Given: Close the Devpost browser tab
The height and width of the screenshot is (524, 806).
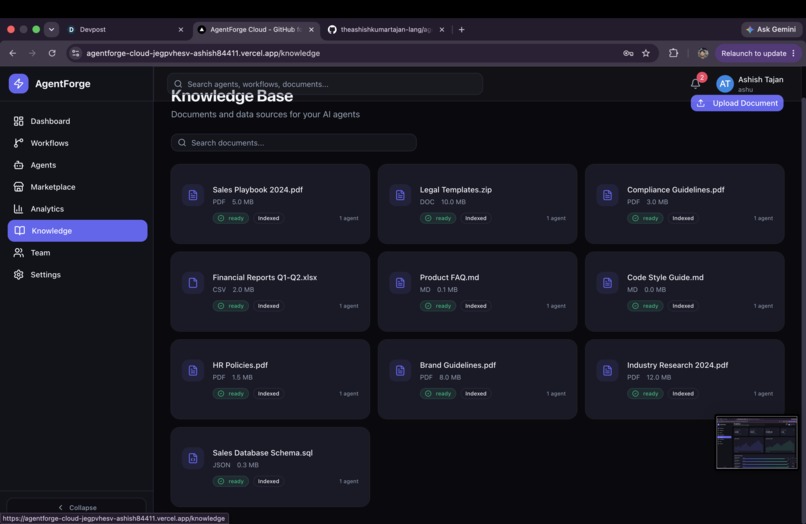Looking at the screenshot, I should [181, 30].
